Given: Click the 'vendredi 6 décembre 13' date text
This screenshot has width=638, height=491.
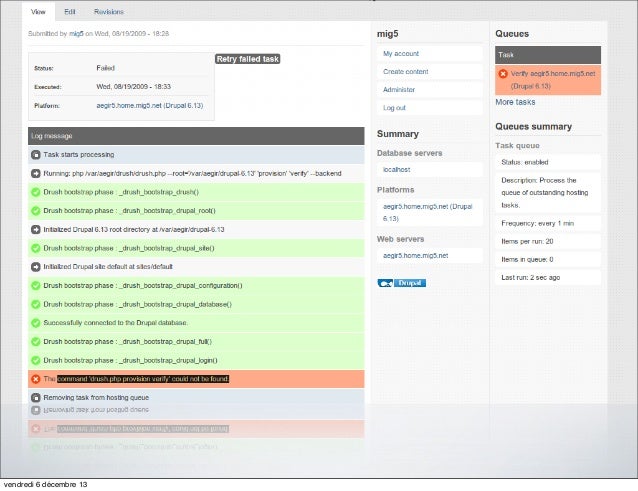Looking at the screenshot, I should click(x=45, y=484).
